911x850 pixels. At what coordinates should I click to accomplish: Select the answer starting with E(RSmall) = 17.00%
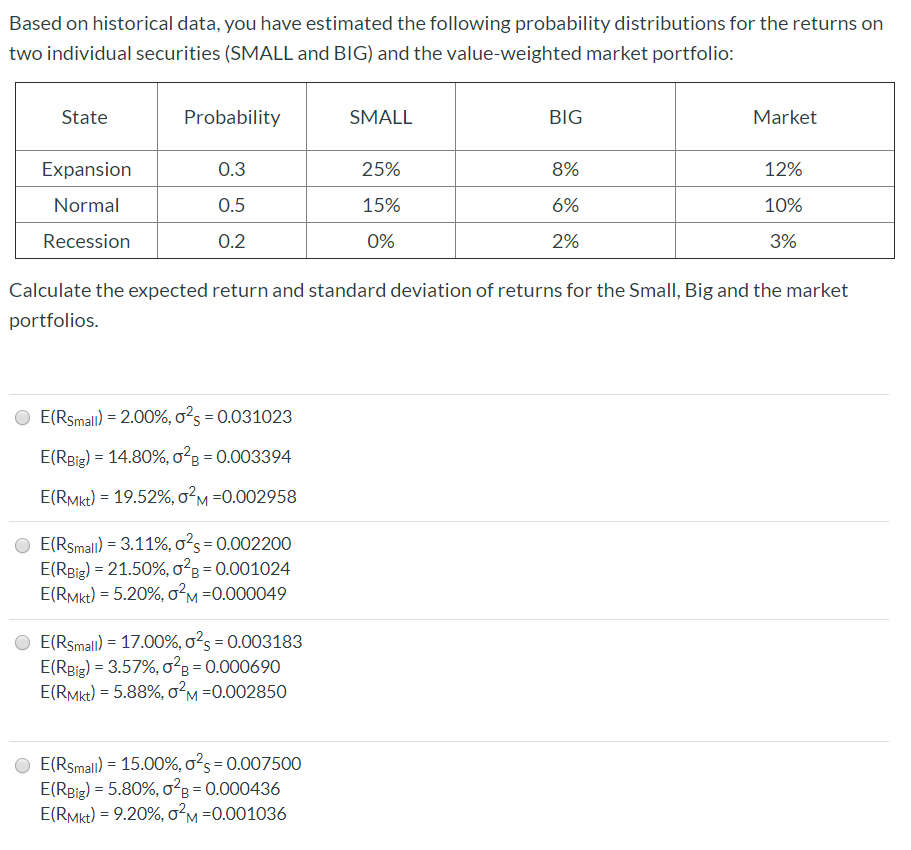tap(21, 643)
